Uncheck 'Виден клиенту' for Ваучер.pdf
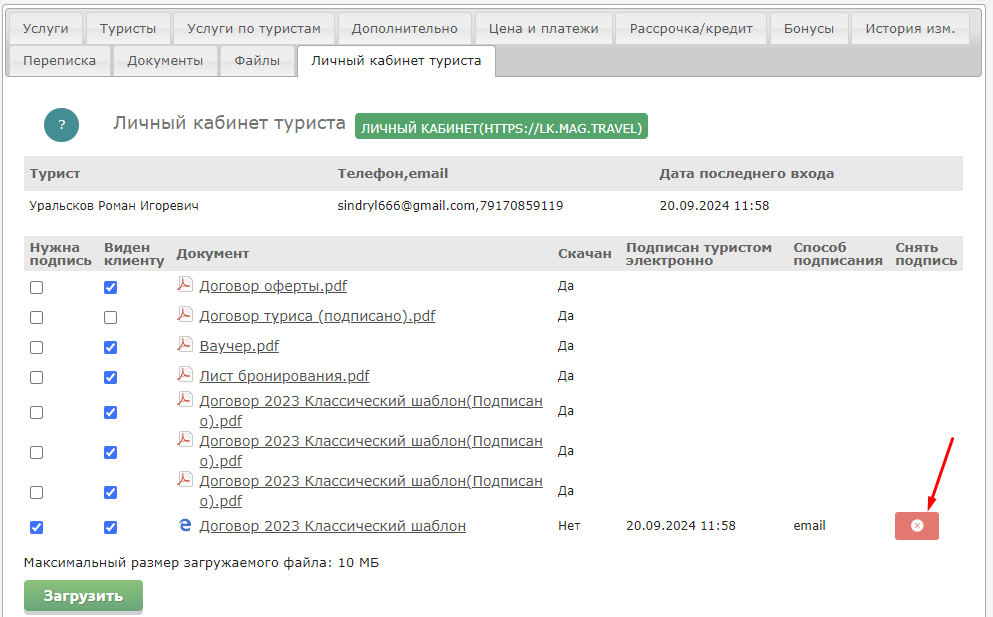993x617 pixels. click(x=110, y=347)
